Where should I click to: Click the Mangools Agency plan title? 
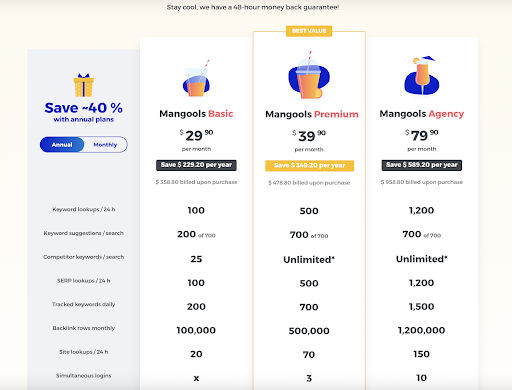[422, 114]
